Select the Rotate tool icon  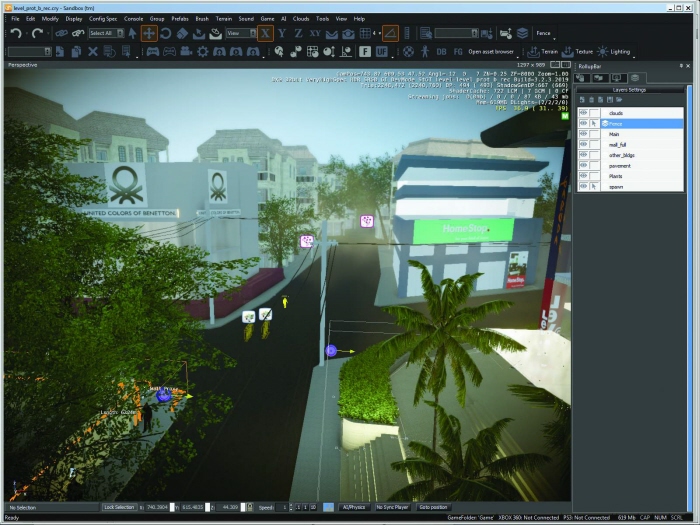pos(166,33)
